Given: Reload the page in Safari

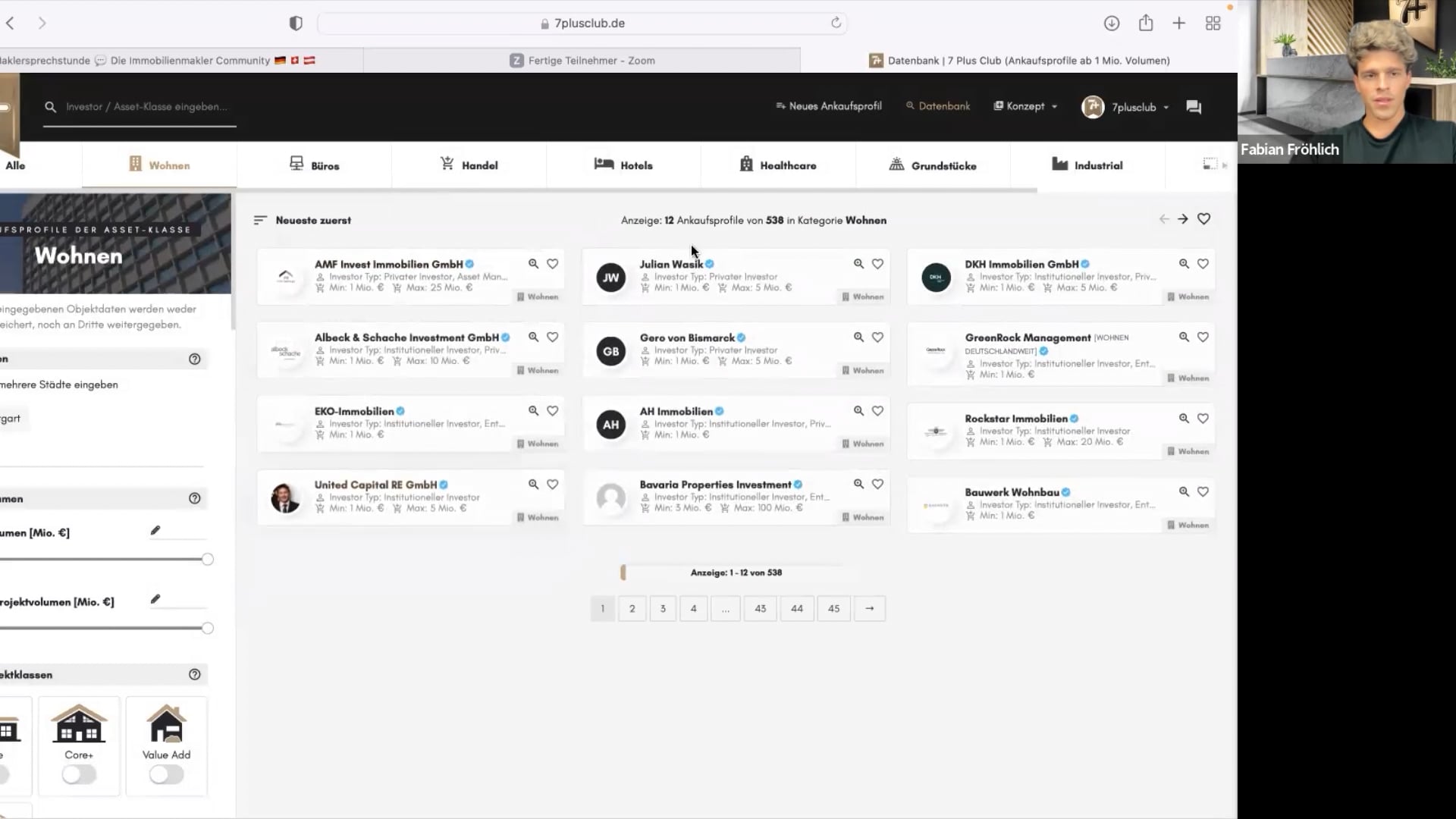Looking at the screenshot, I should click(836, 23).
